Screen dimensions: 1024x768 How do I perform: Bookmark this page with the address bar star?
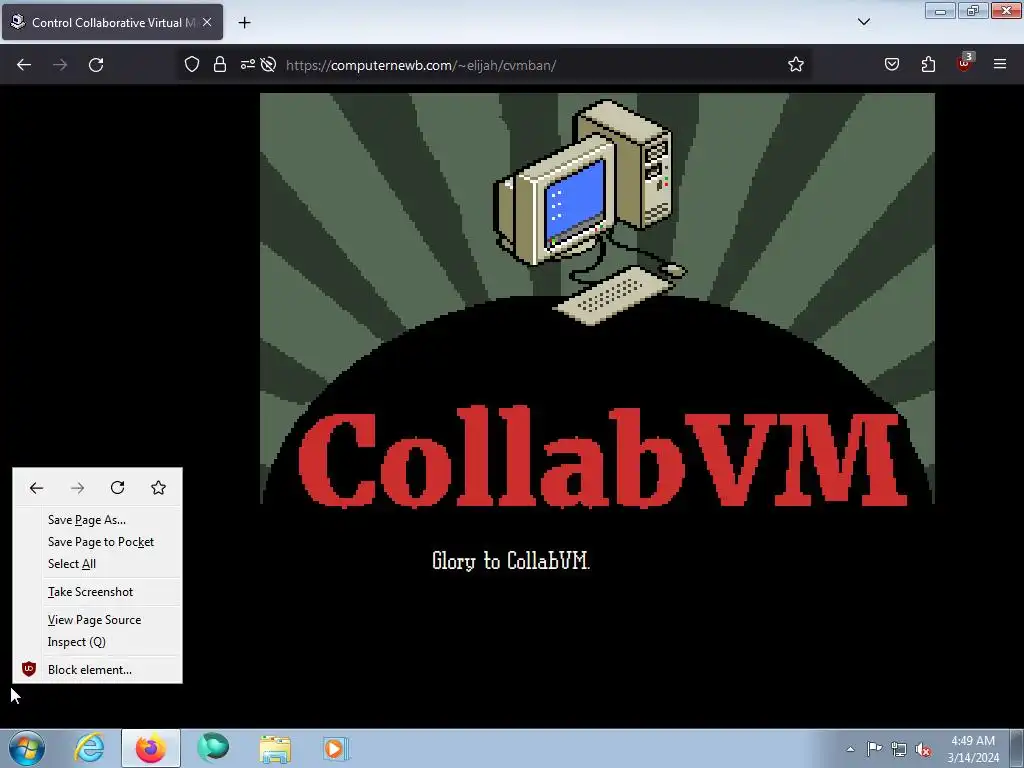pos(795,65)
